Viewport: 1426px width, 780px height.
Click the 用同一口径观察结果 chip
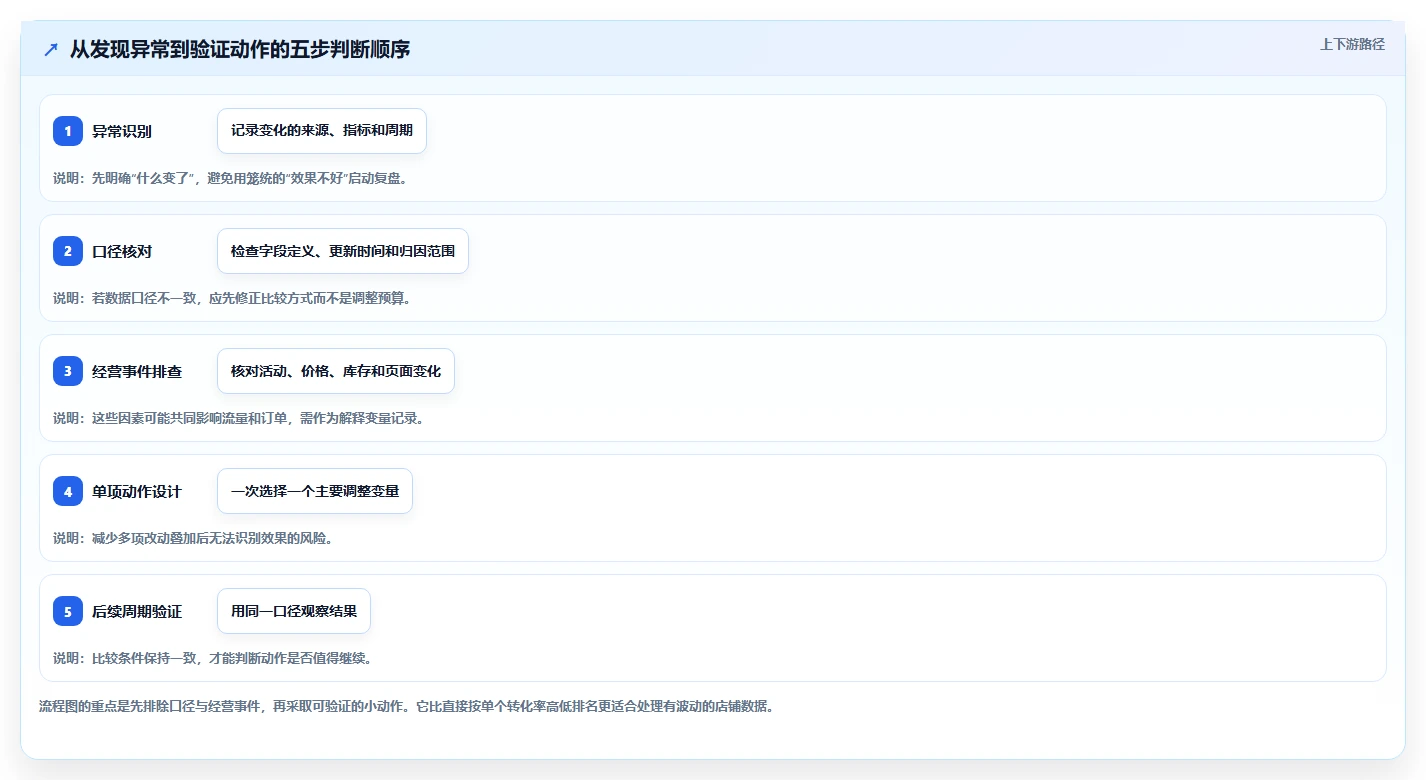(294, 611)
